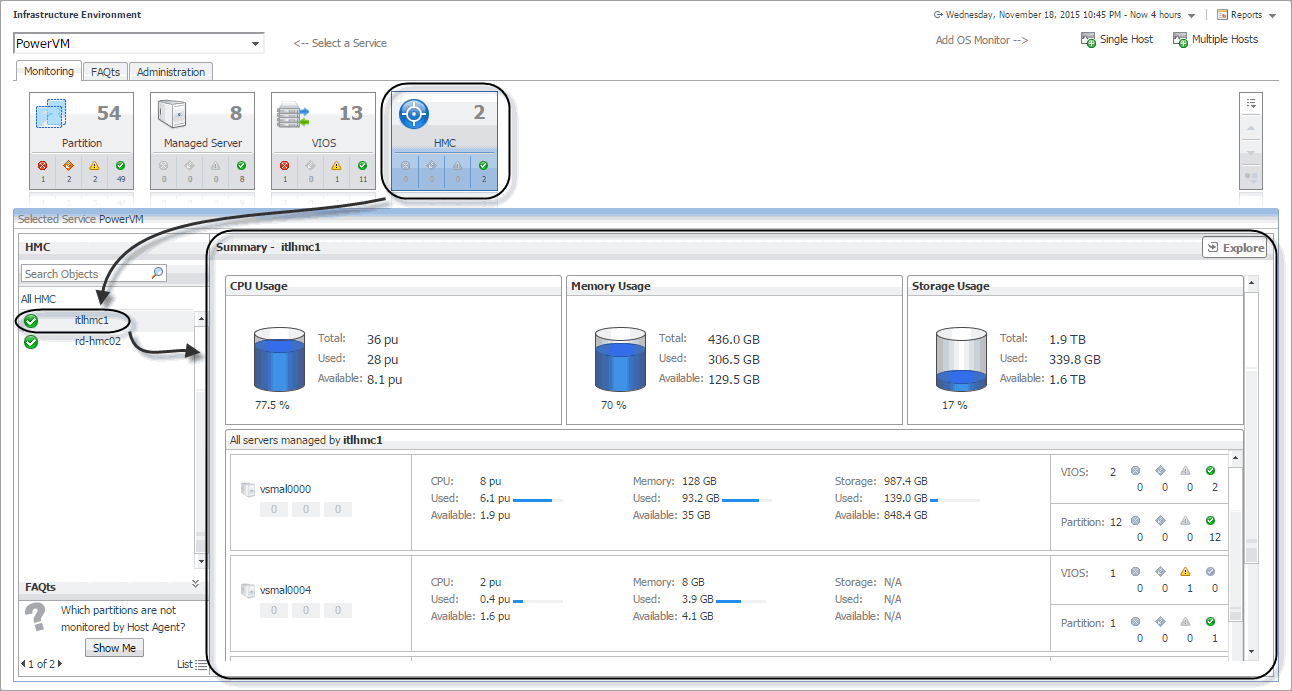Open the time range dropdown arrow
This screenshot has width=1292, height=691.
pyautogui.click(x=1191, y=16)
